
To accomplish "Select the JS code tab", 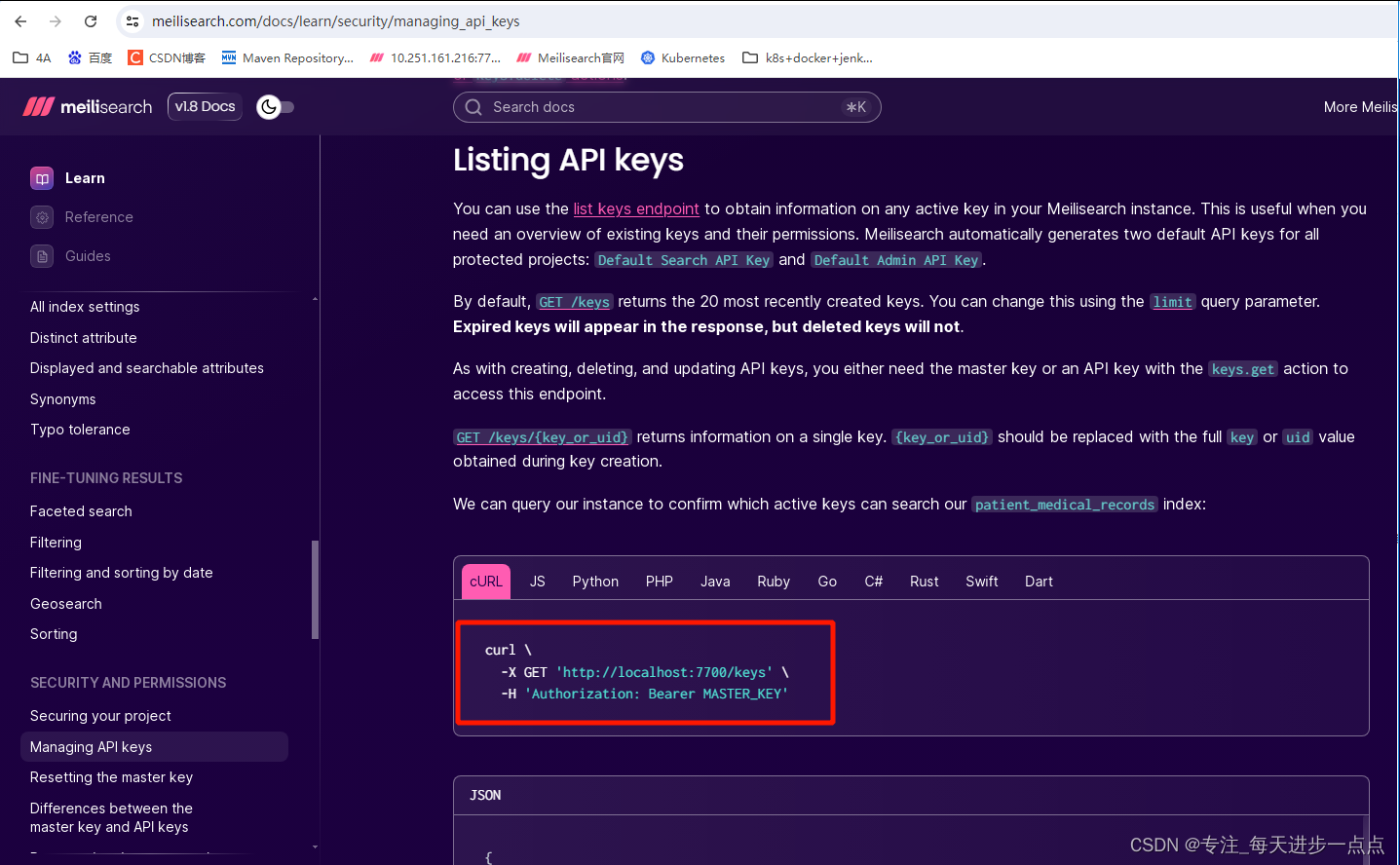I will pyautogui.click(x=538, y=582).
